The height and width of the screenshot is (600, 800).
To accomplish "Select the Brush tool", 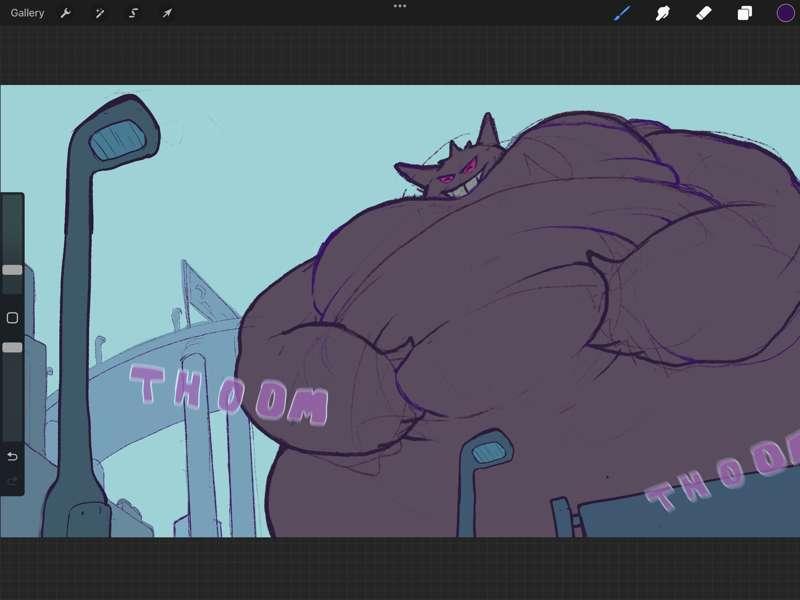I will coord(622,13).
